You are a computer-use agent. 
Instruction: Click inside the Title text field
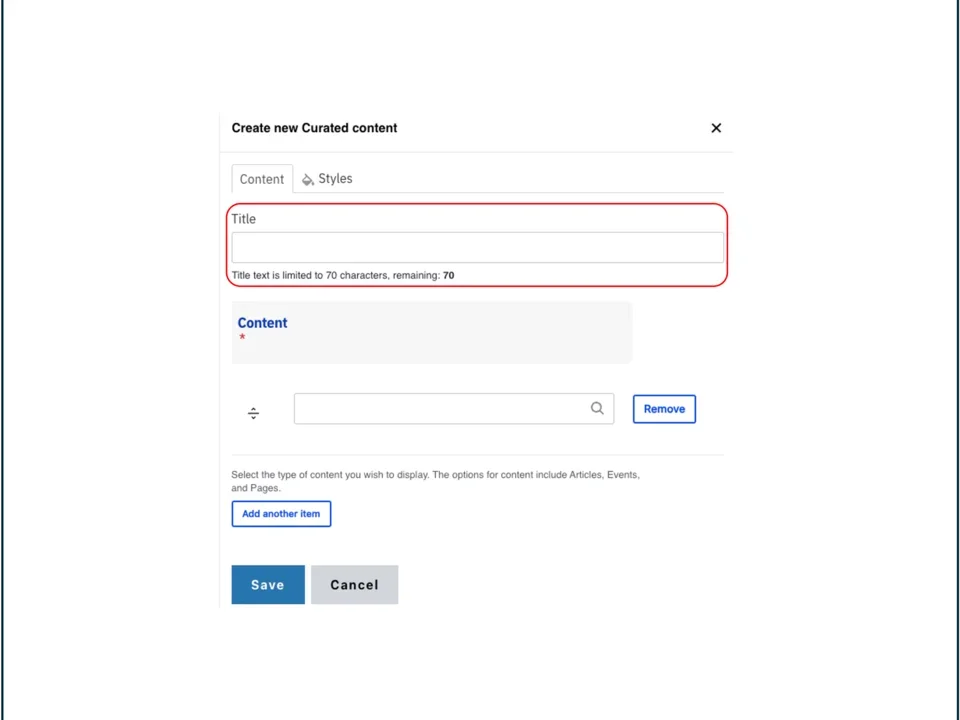pyautogui.click(x=477, y=247)
